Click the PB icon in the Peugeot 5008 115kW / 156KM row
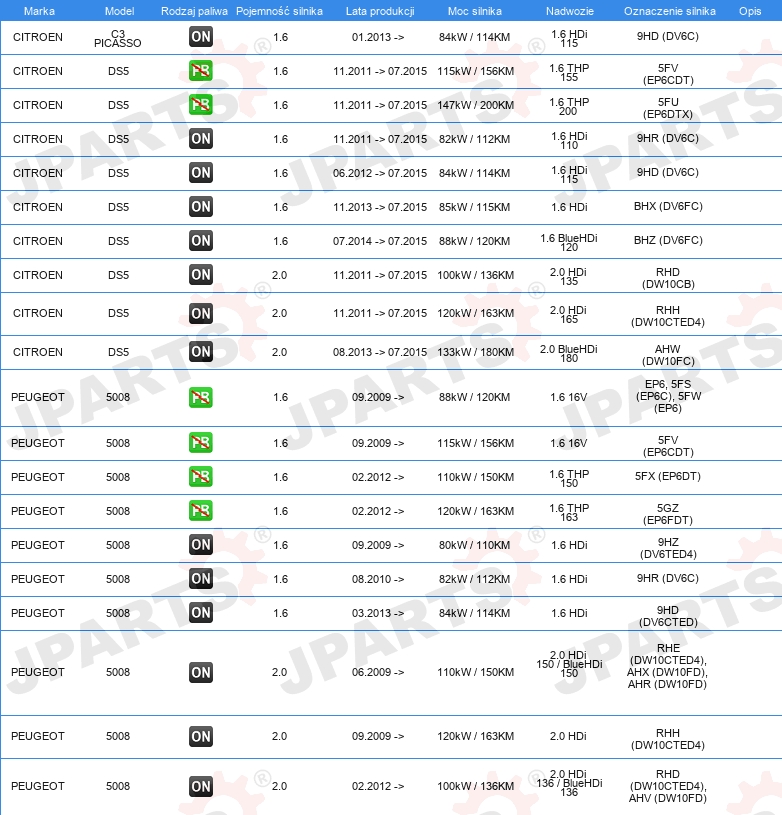The height and width of the screenshot is (815, 782). tap(201, 443)
